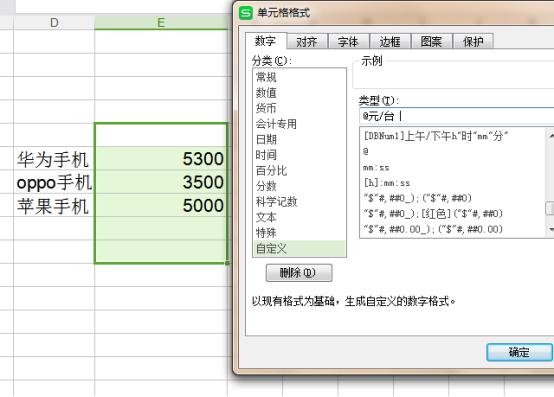Image resolution: width=554 pixels, height=397 pixels.
Task: Click the format list scrollbar thumb
Action: 550,208
